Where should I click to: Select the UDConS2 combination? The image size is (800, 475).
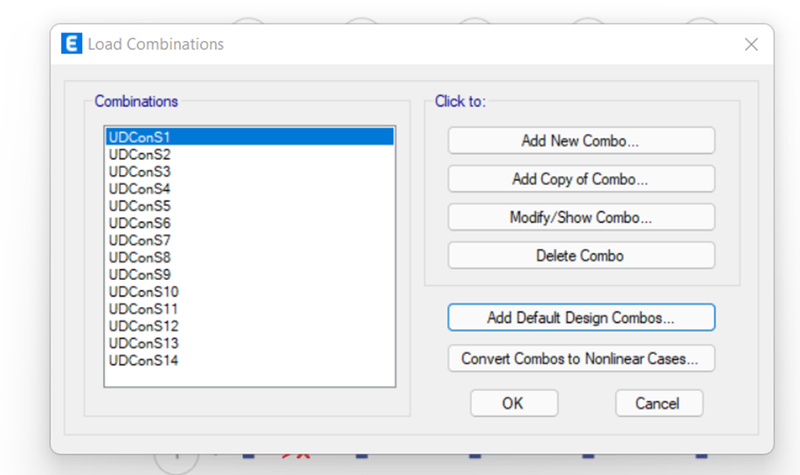point(249,154)
